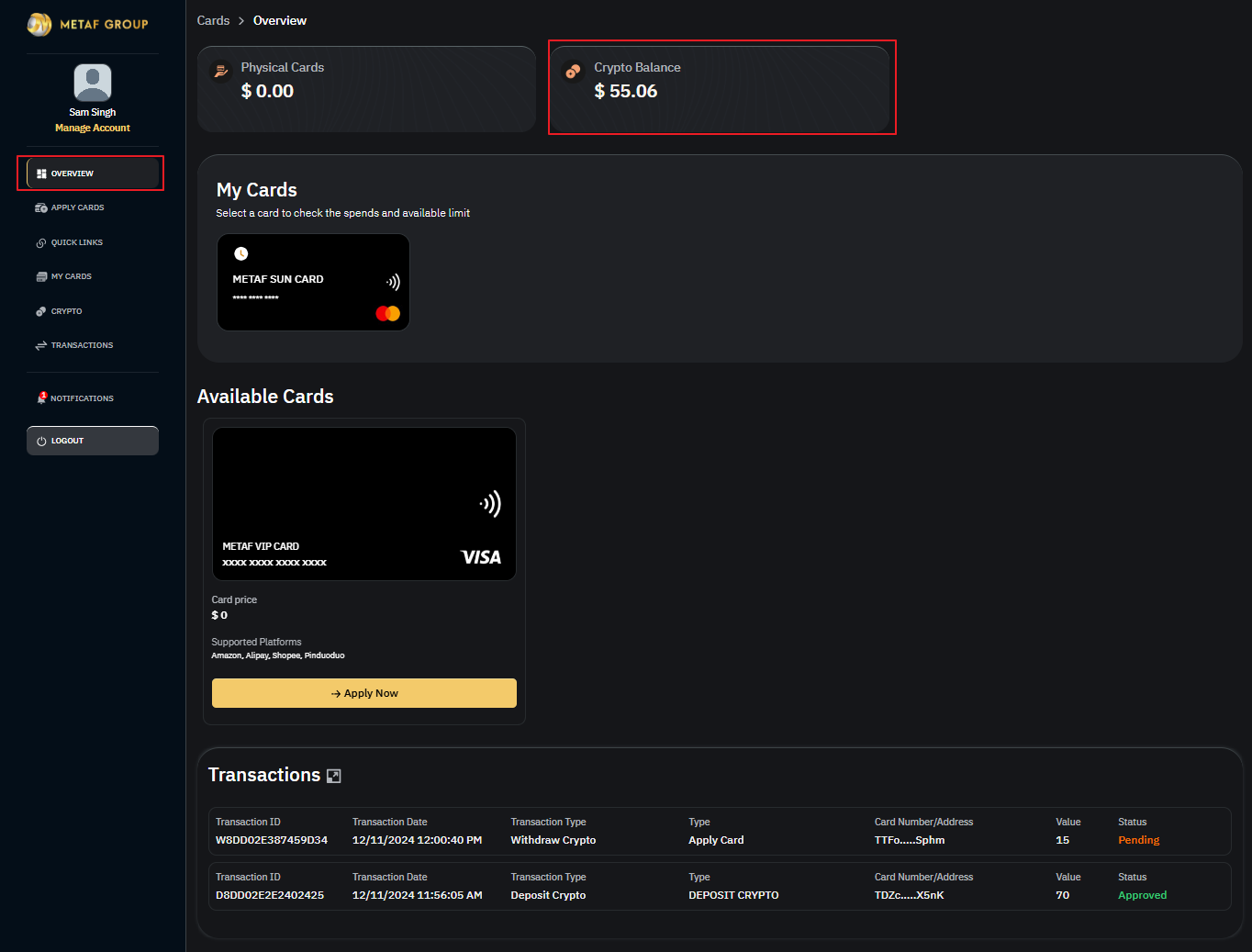Click the Logout power icon
This screenshot has height=952, width=1252.
pos(41,441)
